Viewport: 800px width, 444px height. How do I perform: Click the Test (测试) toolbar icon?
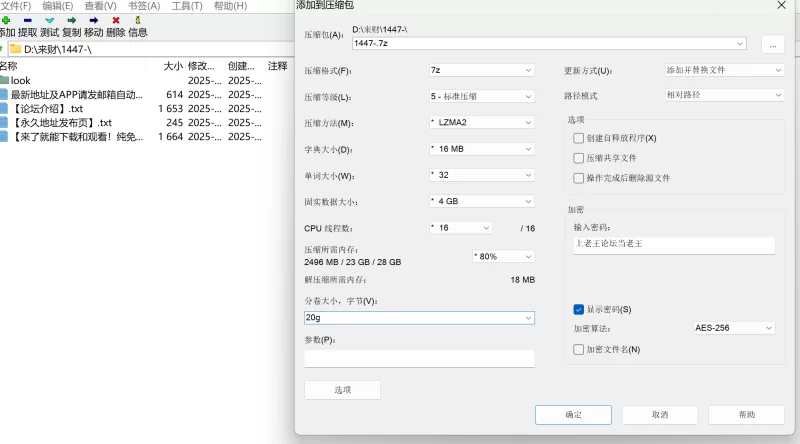[49, 20]
